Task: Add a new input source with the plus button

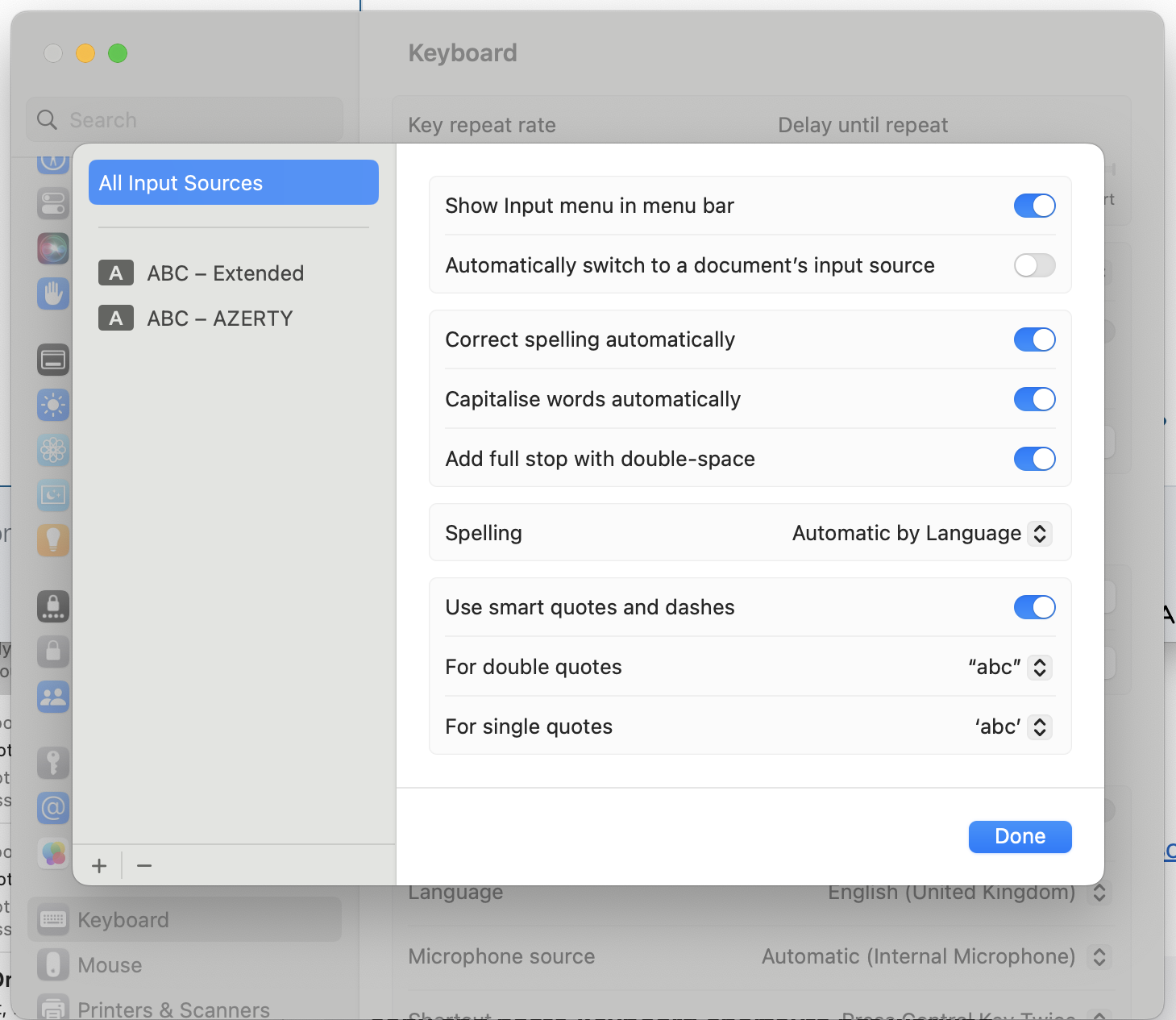Action: coord(98,865)
